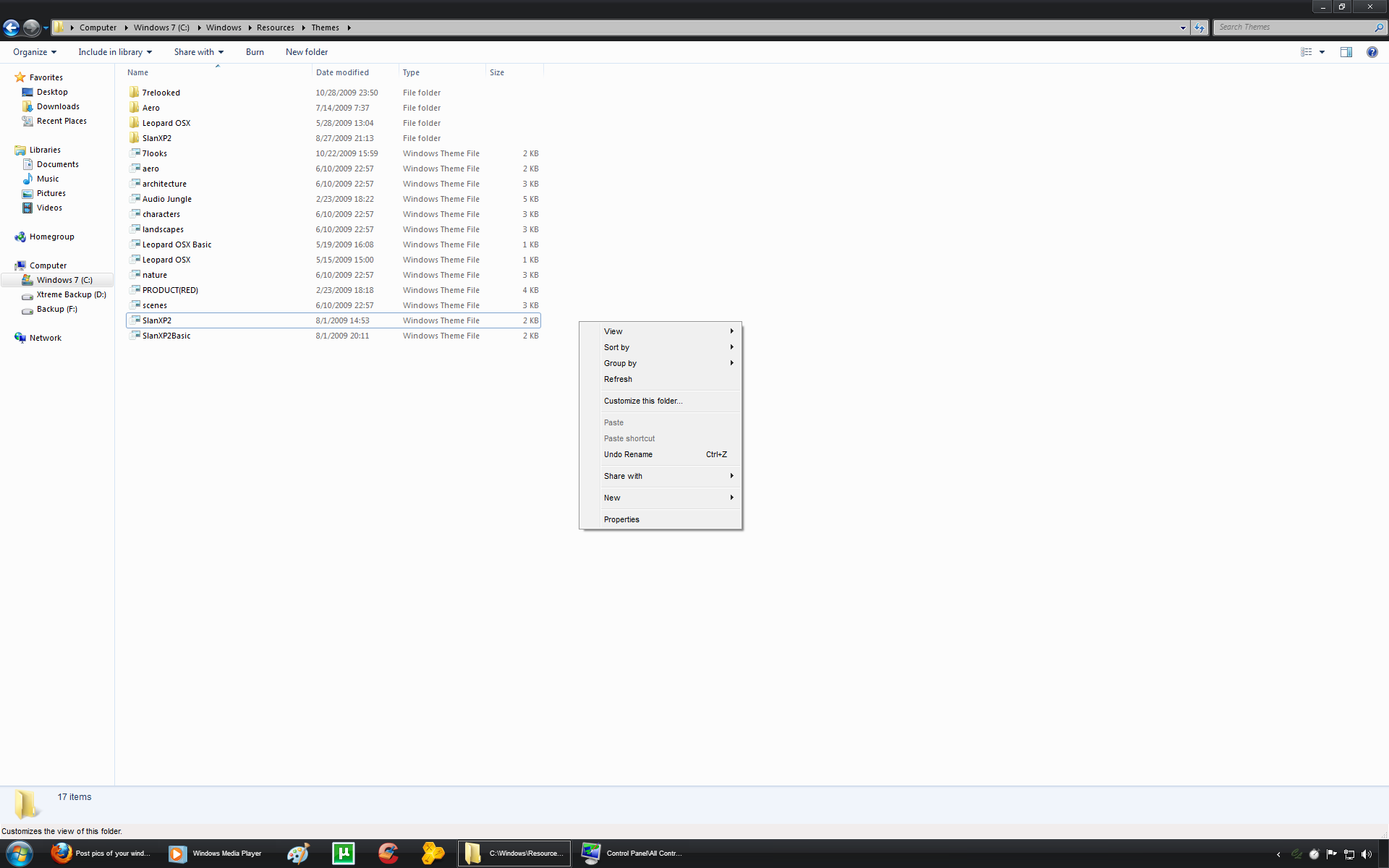This screenshot has height=868, width=1389.
Task: Open address bar history dropdown arrow
Action: coord(1183,27)
